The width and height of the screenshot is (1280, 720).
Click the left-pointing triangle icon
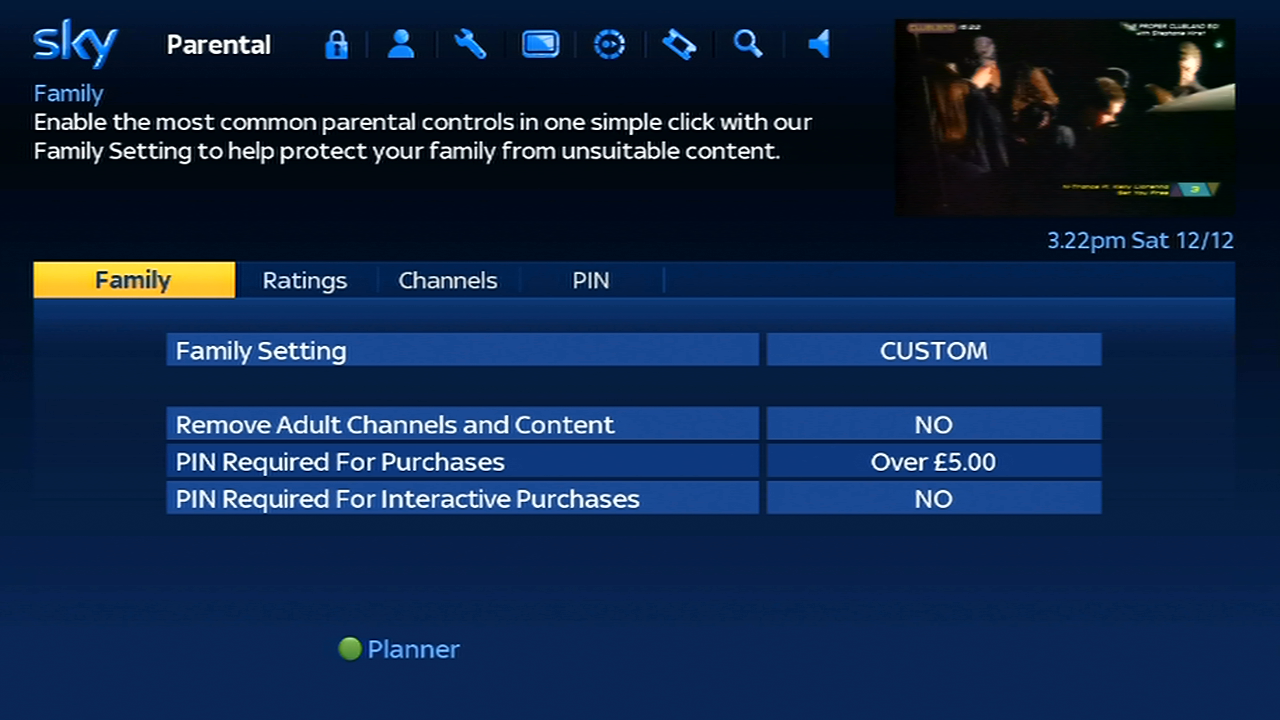[819, 45]
